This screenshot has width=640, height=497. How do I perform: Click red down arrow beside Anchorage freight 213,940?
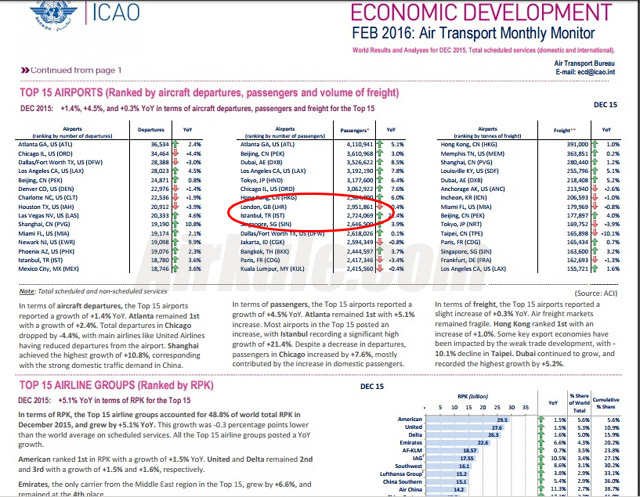595,189
